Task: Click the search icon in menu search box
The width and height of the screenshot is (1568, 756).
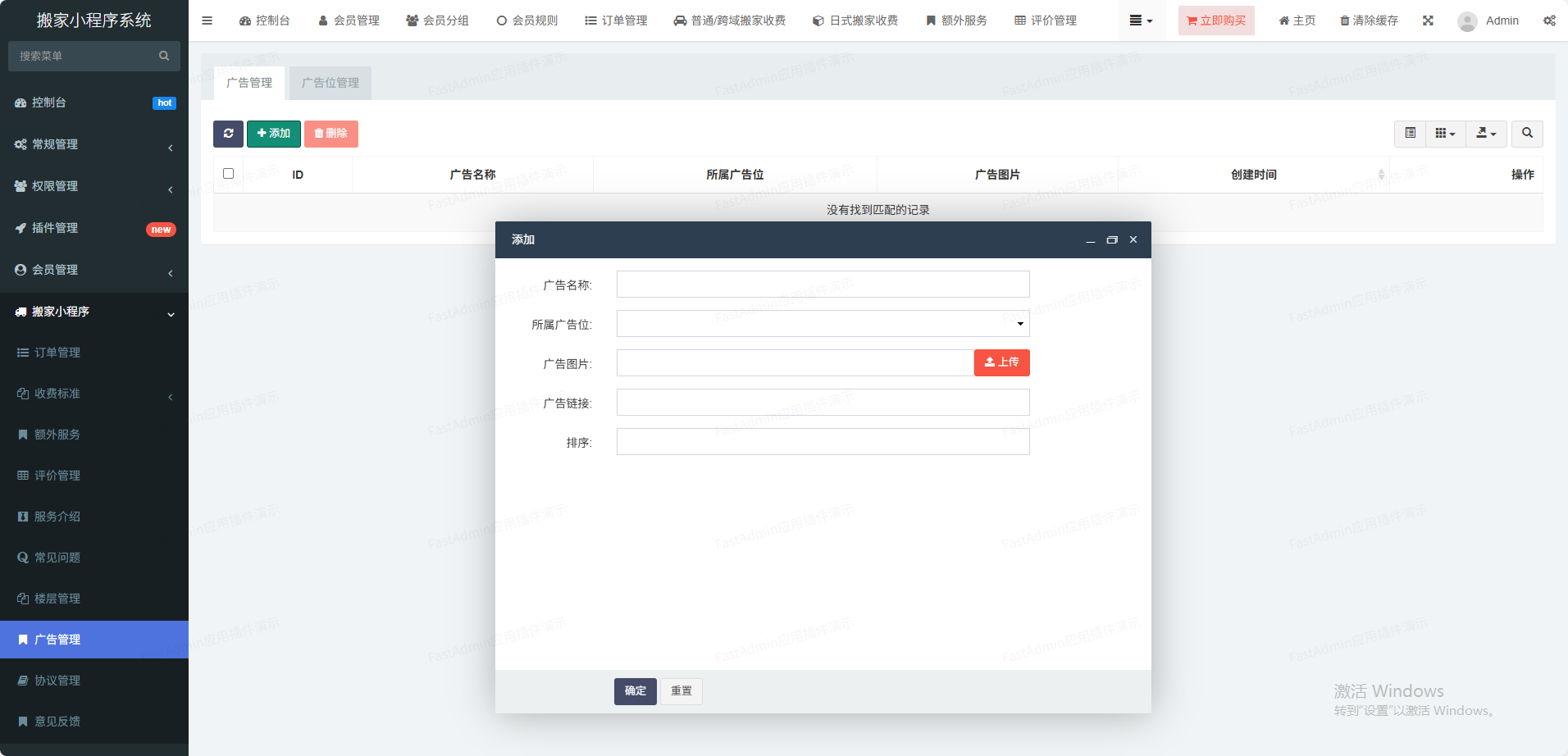Action: pos(164,56)
